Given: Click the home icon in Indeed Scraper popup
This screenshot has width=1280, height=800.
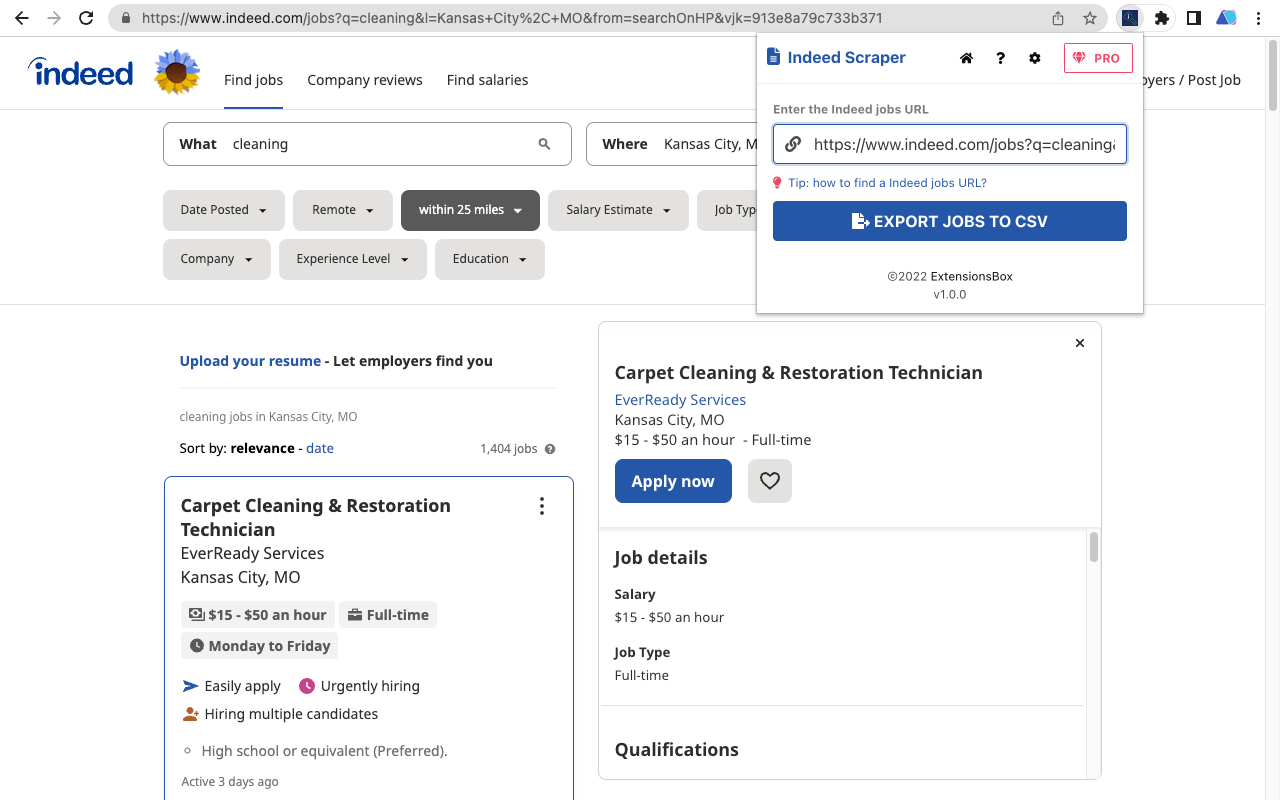Looking at the screenshot, I should (x=966, y=58).
